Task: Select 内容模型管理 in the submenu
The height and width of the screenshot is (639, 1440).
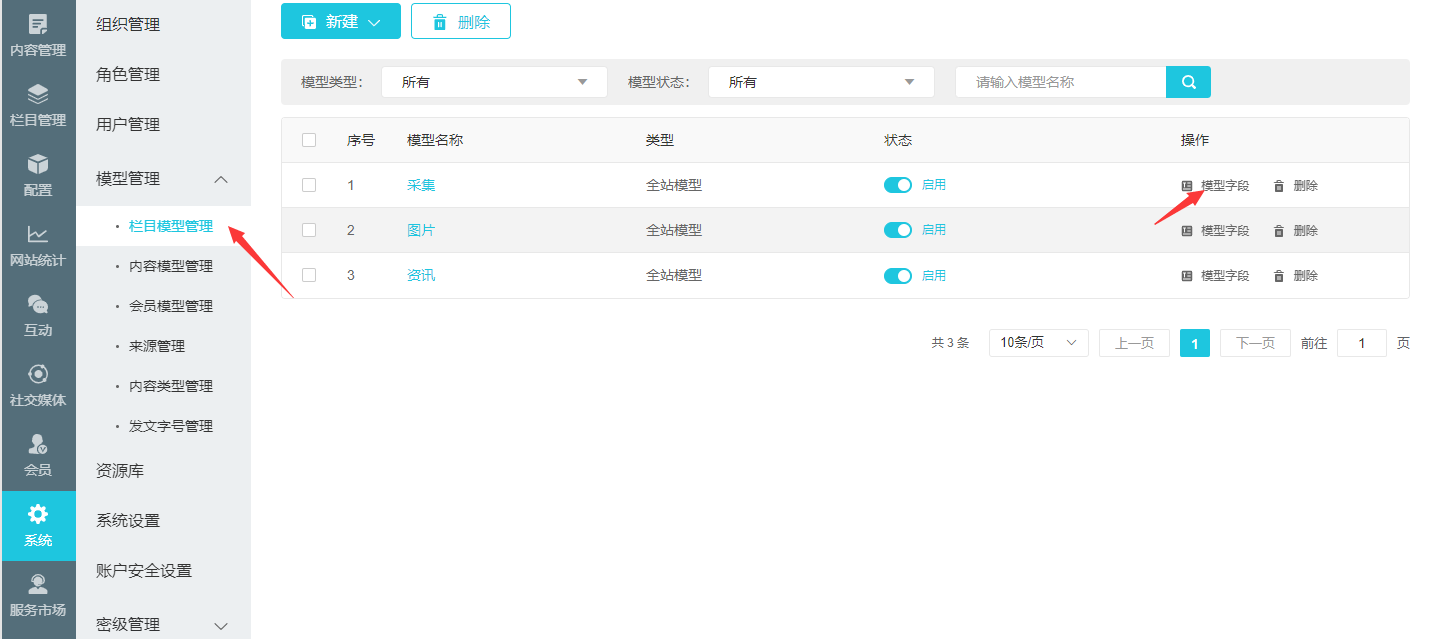Action: (171, 266)
